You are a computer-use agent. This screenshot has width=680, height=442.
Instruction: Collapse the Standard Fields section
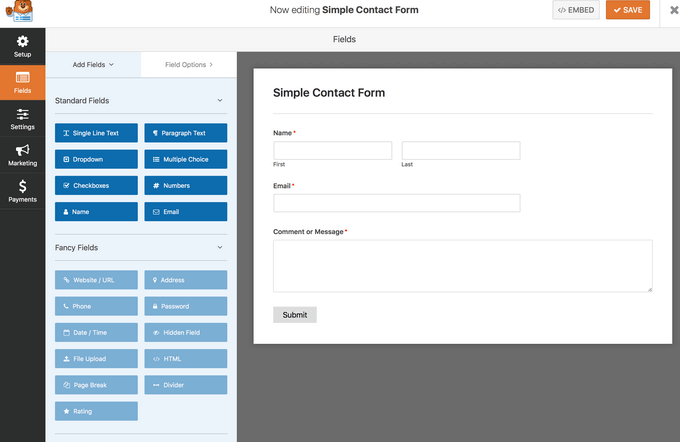click(x=220, y=101)
